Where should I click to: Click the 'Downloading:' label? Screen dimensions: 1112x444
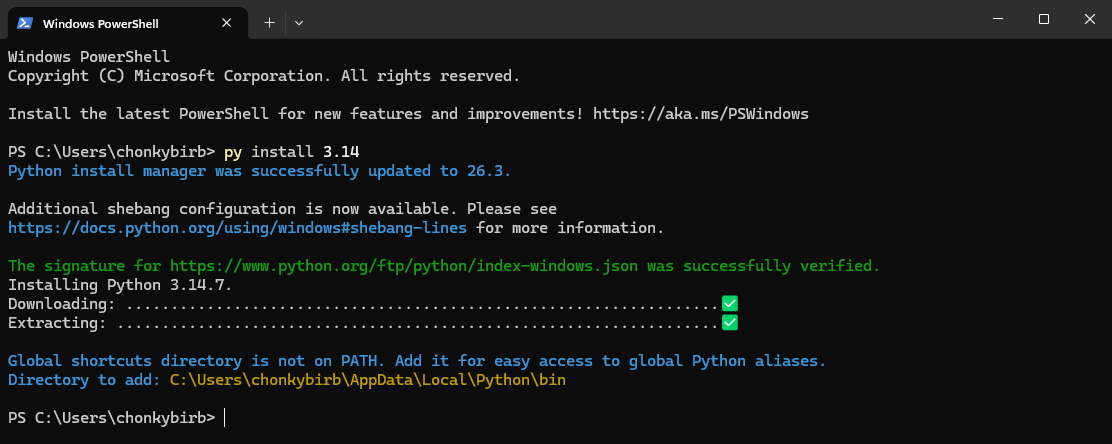point(62,304)
